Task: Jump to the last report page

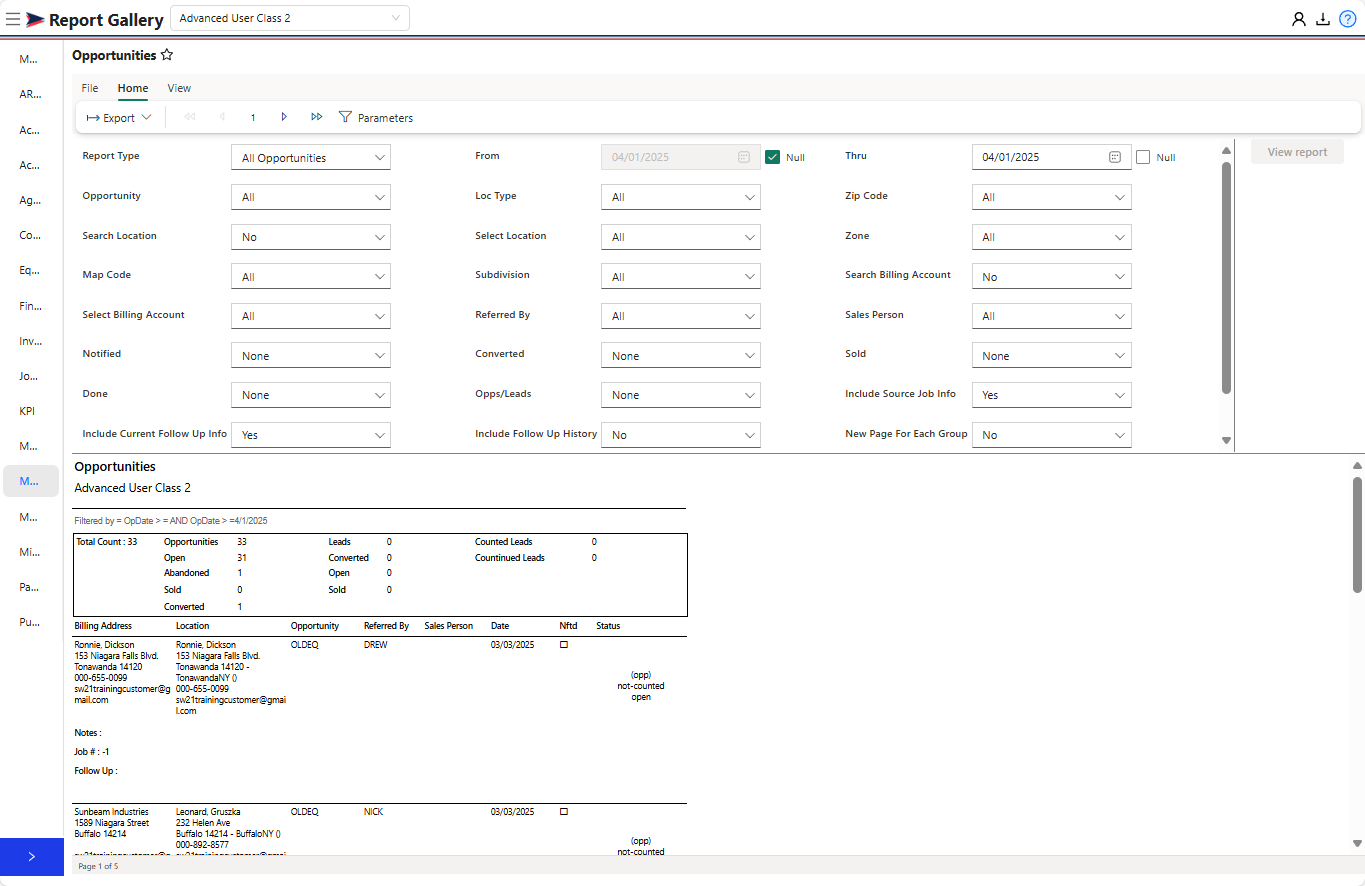Action: 316,117
